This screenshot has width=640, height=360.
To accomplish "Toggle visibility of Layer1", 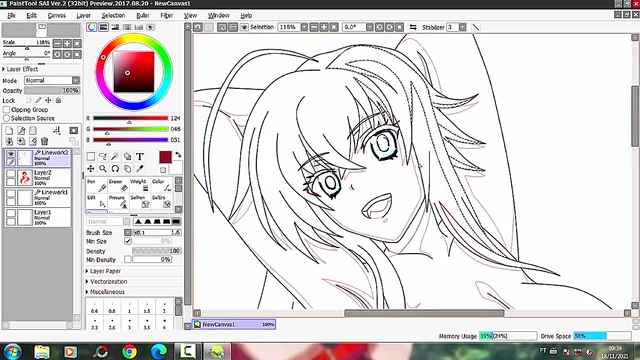I will [11, 213].
